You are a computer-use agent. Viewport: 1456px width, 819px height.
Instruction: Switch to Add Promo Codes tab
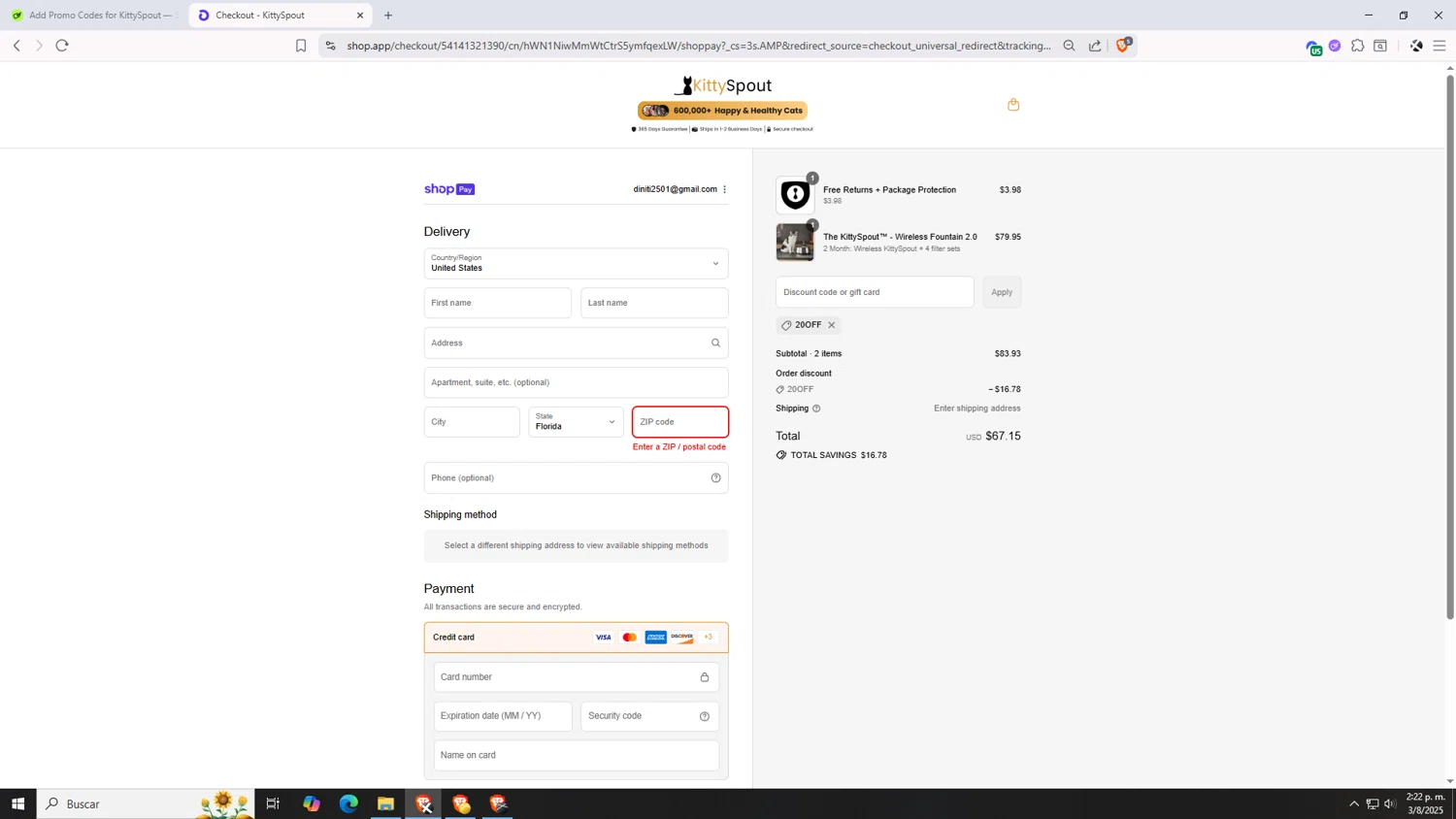94,16
